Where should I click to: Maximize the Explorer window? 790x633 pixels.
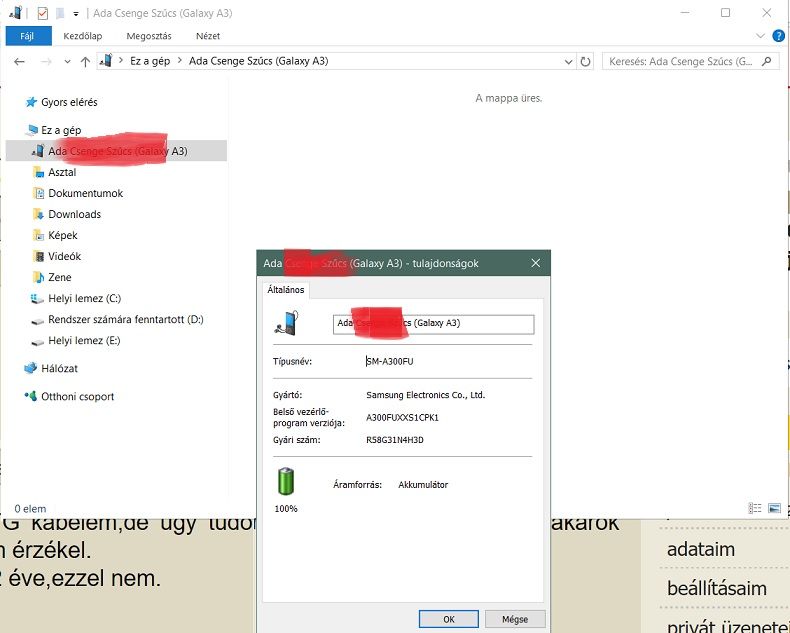(x=725, y=13)
